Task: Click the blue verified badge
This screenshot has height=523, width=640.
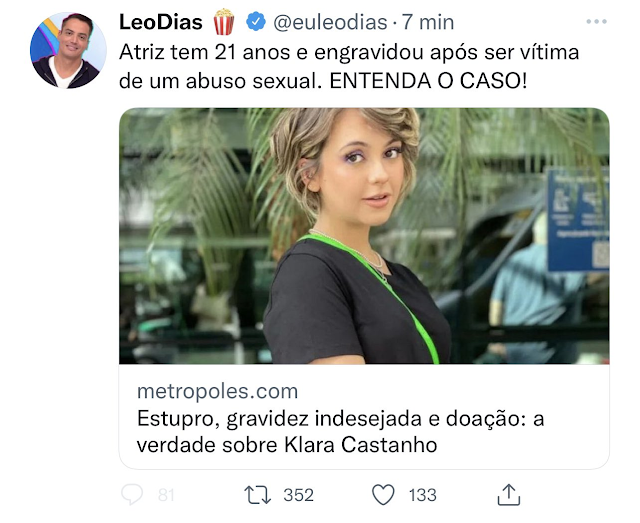Action: [x=256, y=22]
